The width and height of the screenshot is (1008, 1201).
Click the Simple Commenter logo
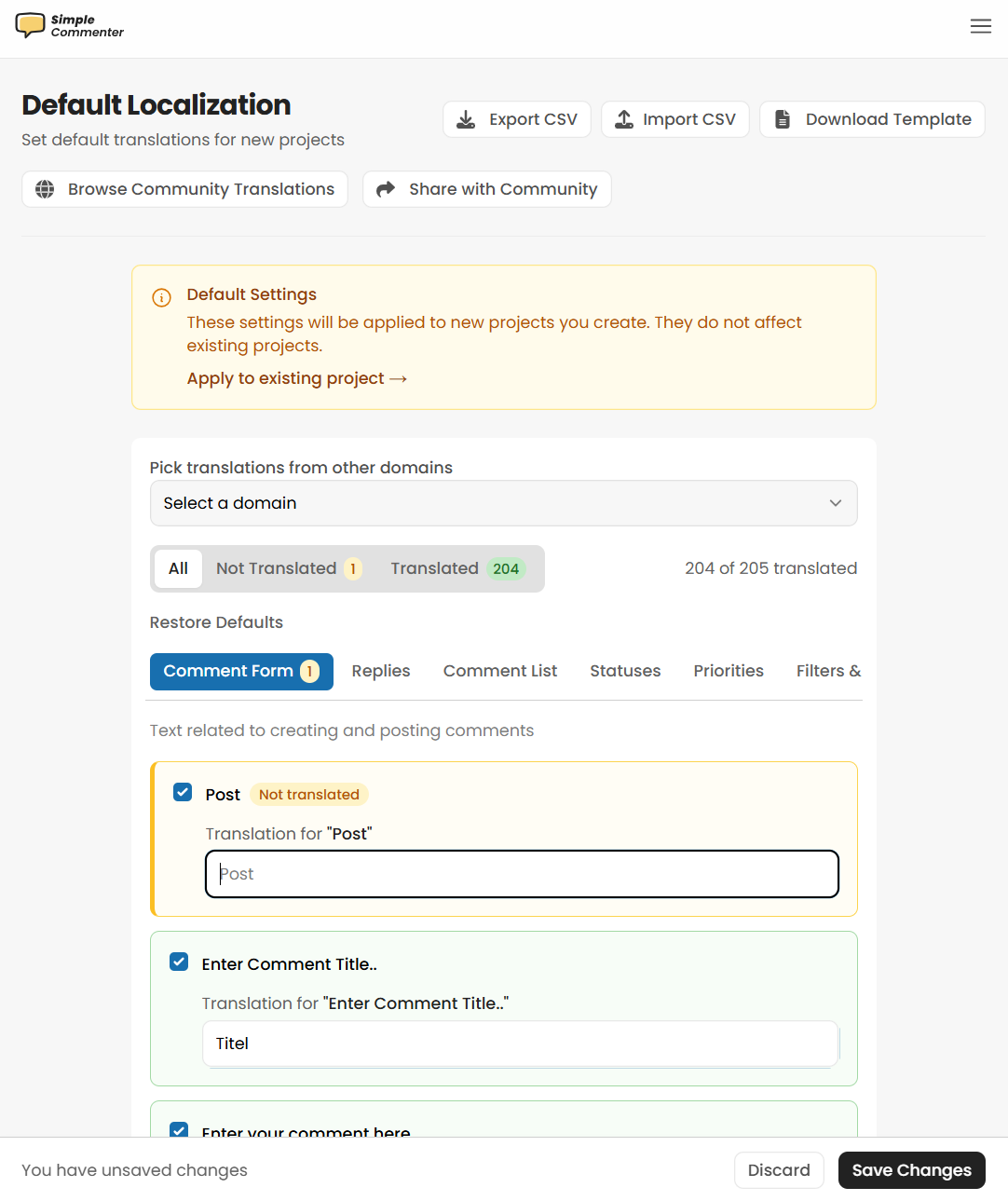coord(69,26)
